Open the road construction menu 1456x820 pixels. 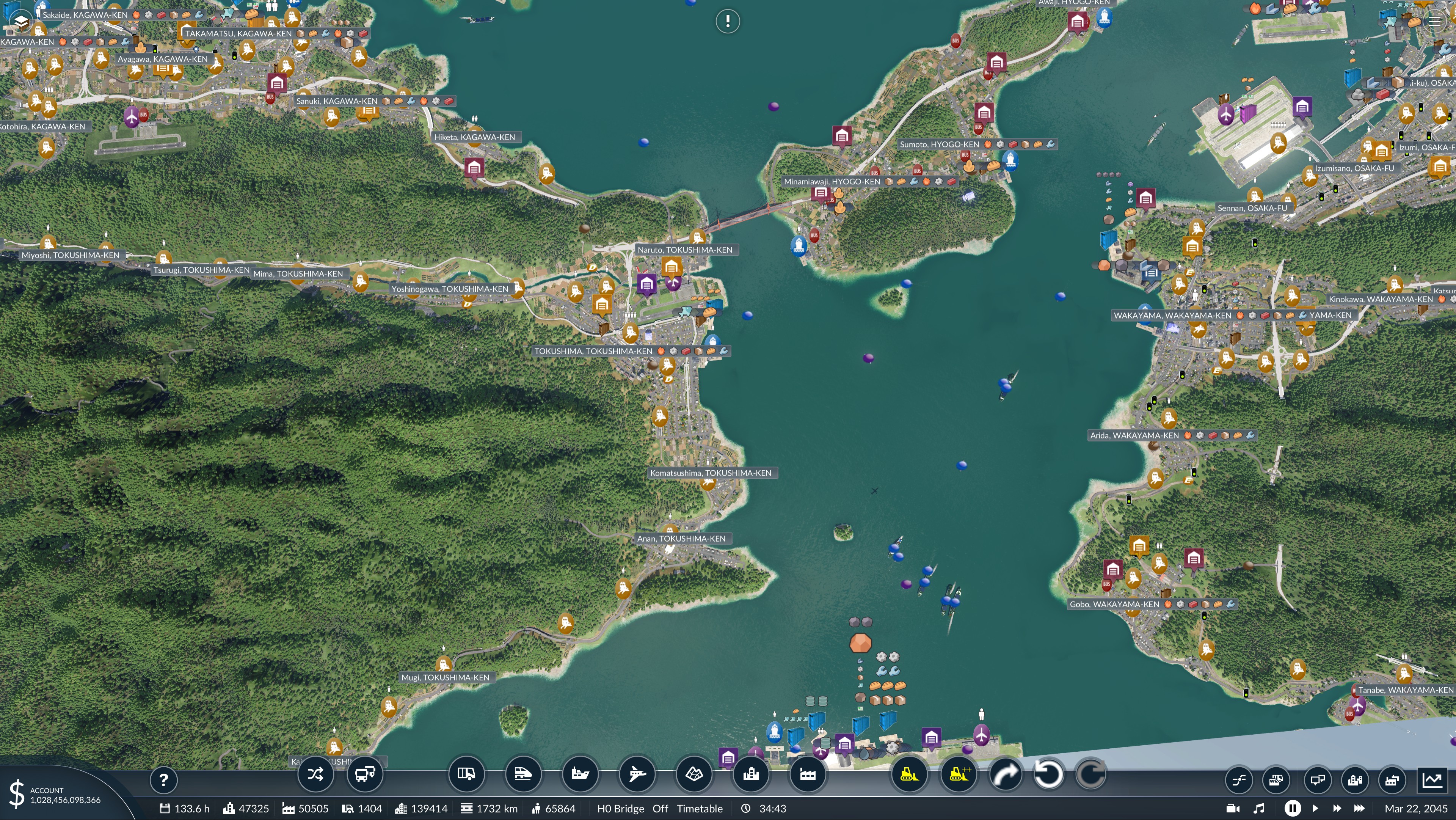[x=466, y=774]
